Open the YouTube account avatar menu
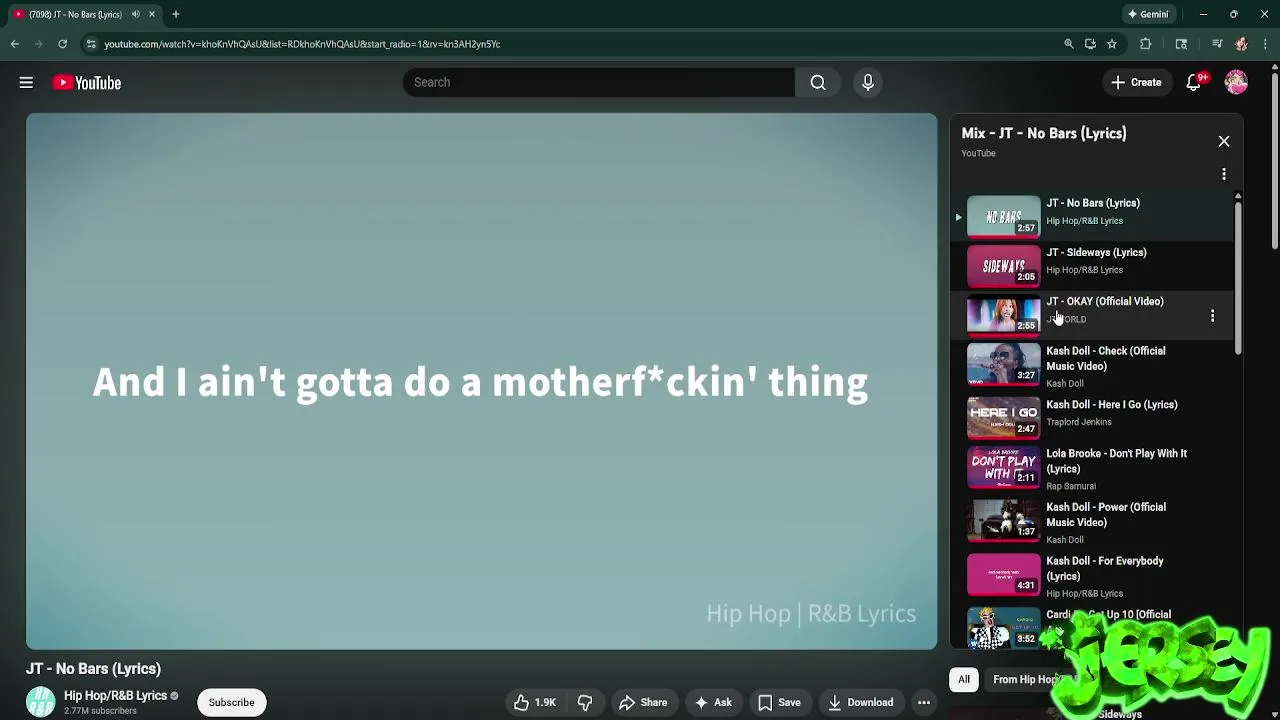This screenshot has width=1280, height=720. coord(1236,82)
